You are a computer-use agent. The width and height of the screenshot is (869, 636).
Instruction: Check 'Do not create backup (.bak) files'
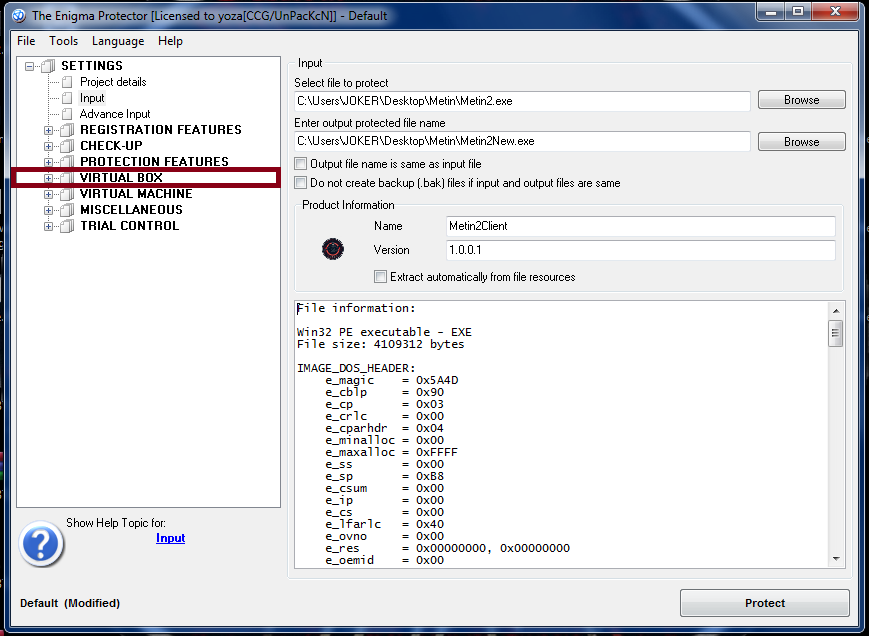pyautogui.click(x=300, y=183)
